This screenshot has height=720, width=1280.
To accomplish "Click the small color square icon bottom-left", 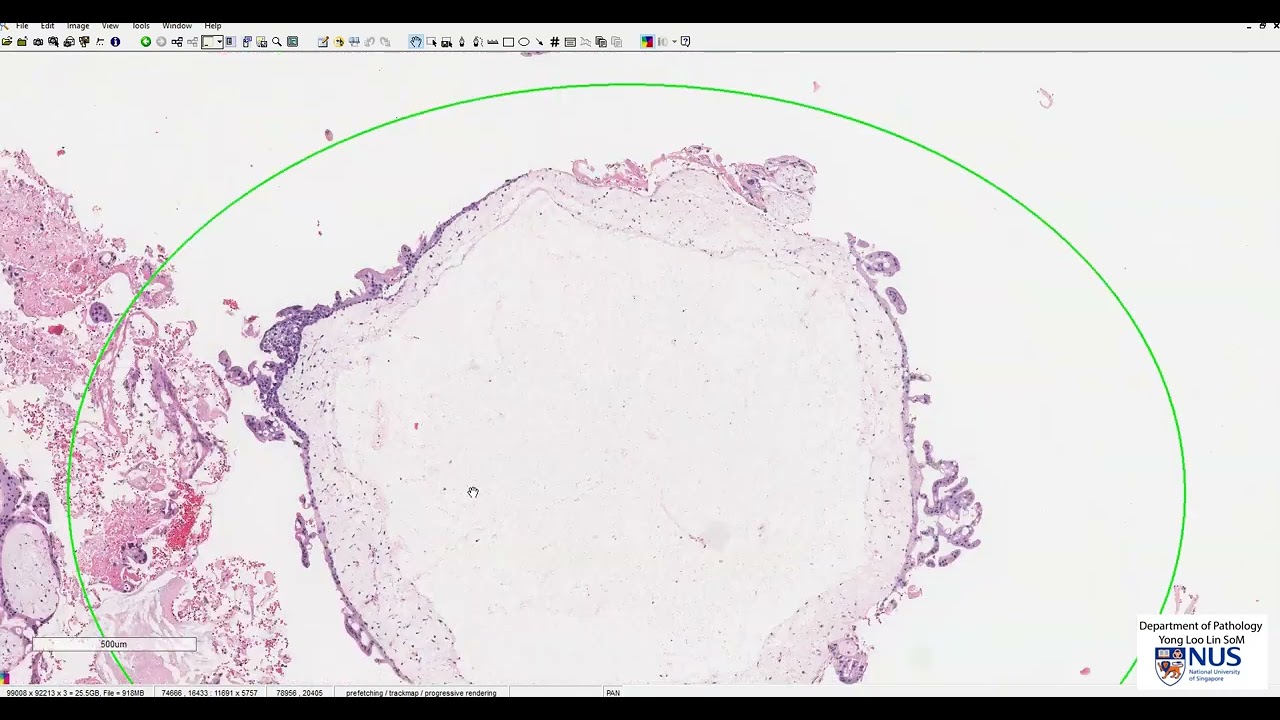I will pyautogui.click(x=4, y=679).
